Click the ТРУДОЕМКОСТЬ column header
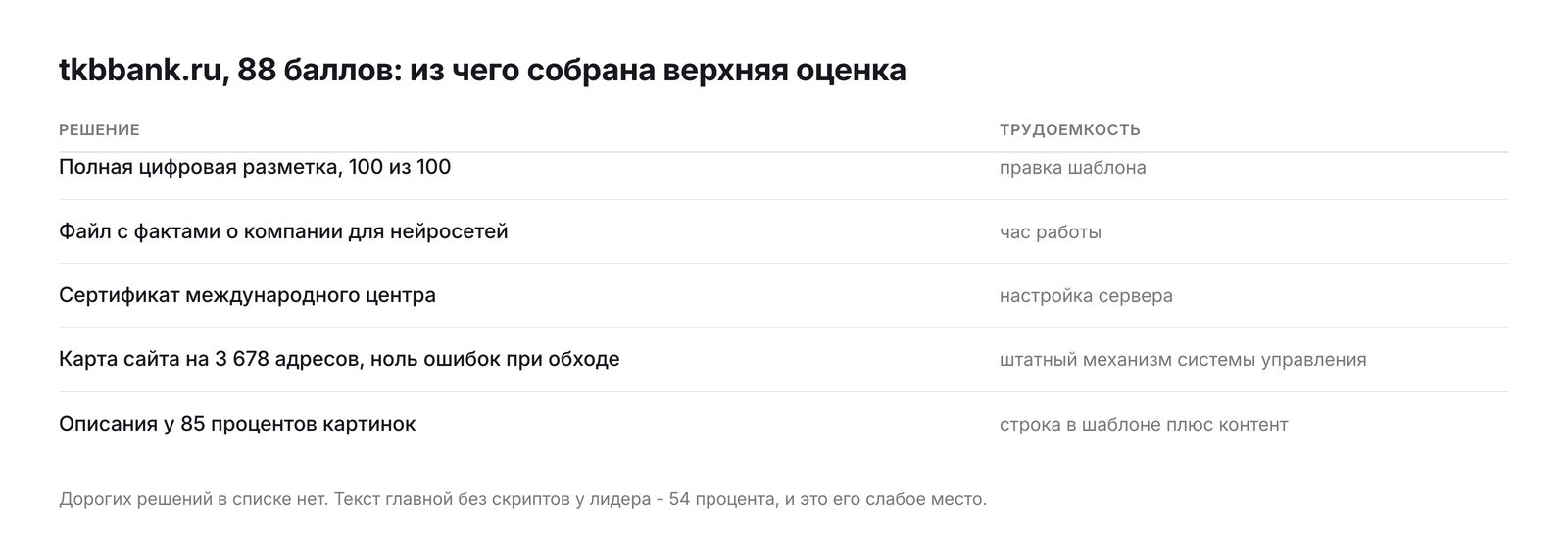The width and height of the screenshot is (1568, 559). click(x=1070, y=129)
